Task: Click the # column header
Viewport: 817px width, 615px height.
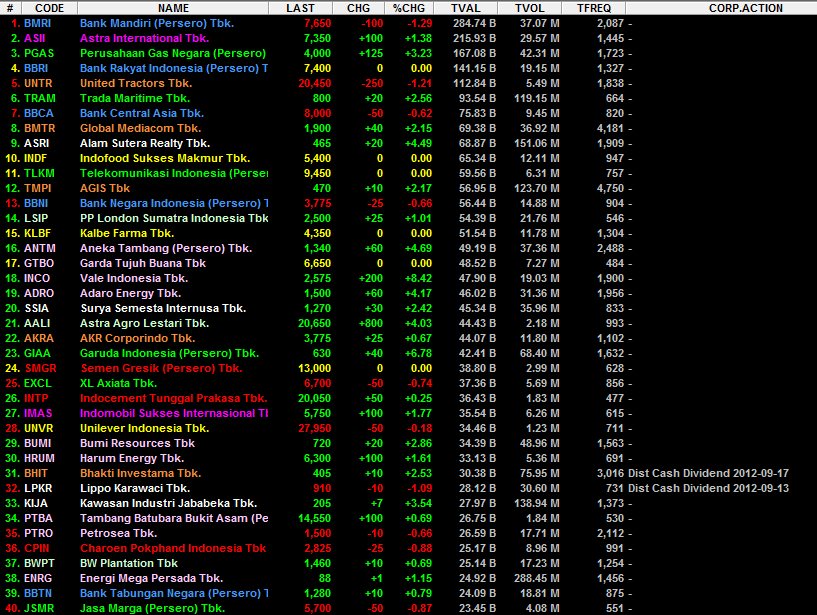Action: tap(10, 8)
